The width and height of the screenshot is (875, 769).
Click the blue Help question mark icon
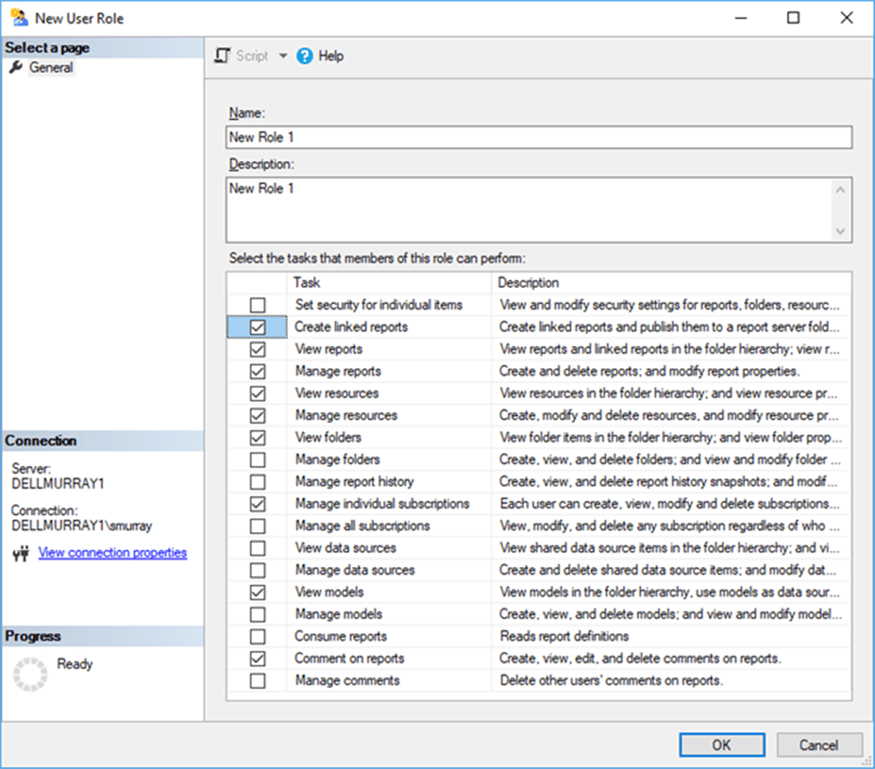point(305,56)
